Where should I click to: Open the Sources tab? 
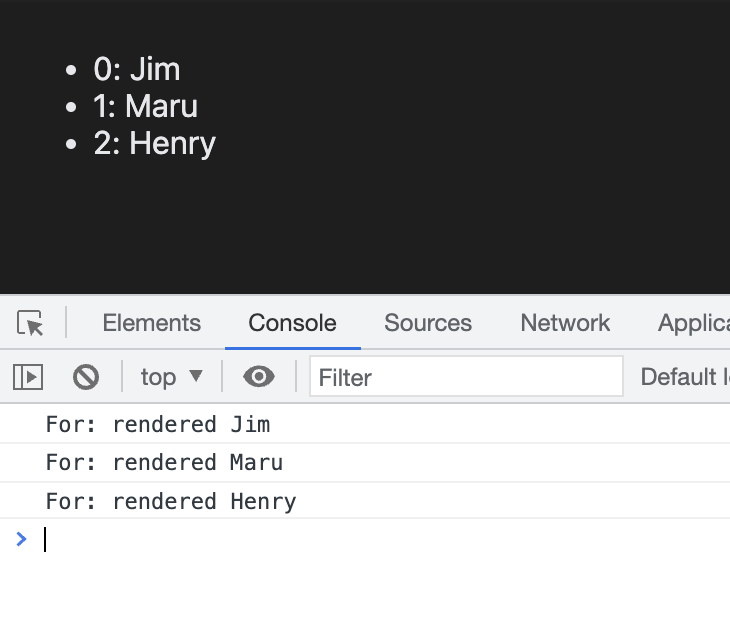[428, 323]
